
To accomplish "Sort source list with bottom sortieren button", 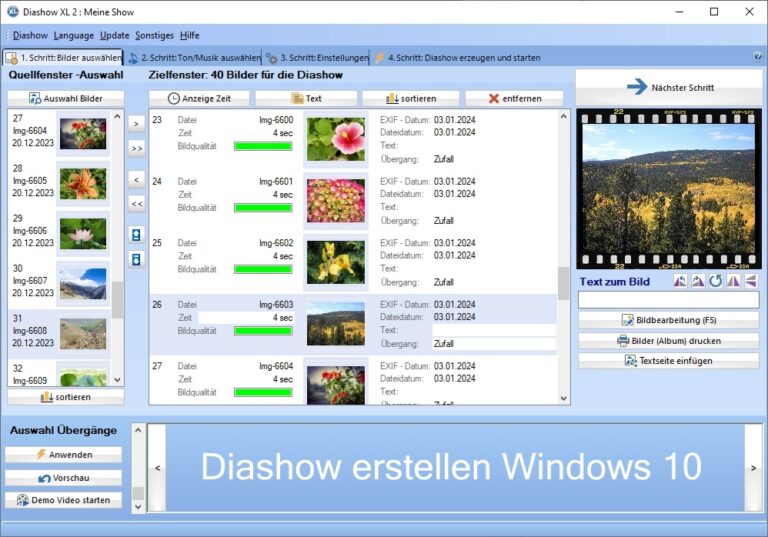I will pos(66,397).
